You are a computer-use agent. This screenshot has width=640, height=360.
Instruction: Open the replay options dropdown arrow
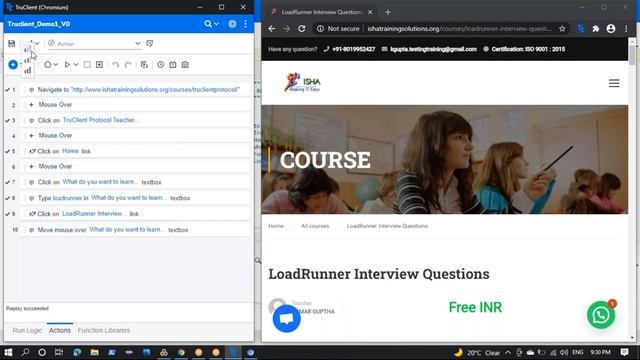point(76,64)
